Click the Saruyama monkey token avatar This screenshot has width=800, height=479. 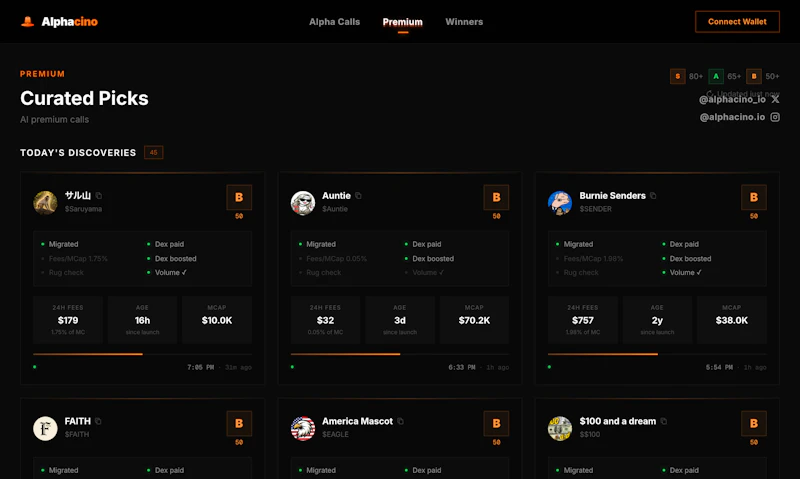click(x=45, y=203)
